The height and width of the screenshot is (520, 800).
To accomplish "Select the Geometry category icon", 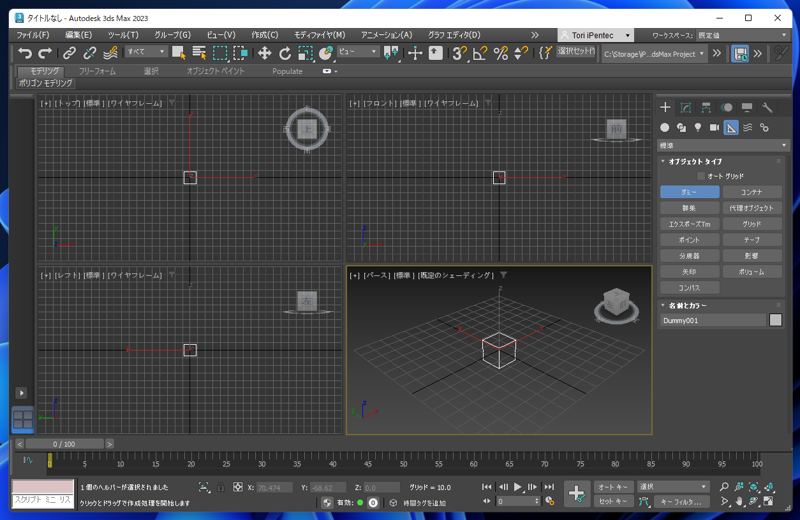I will (x=664, y=128).
